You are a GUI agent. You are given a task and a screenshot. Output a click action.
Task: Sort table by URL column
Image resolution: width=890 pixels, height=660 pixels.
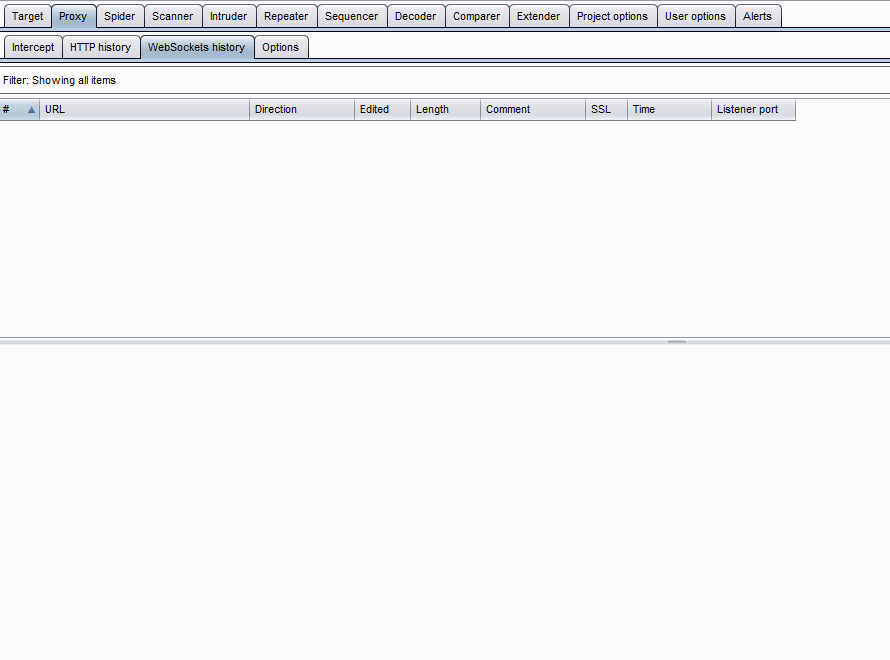tap(144, 110)
